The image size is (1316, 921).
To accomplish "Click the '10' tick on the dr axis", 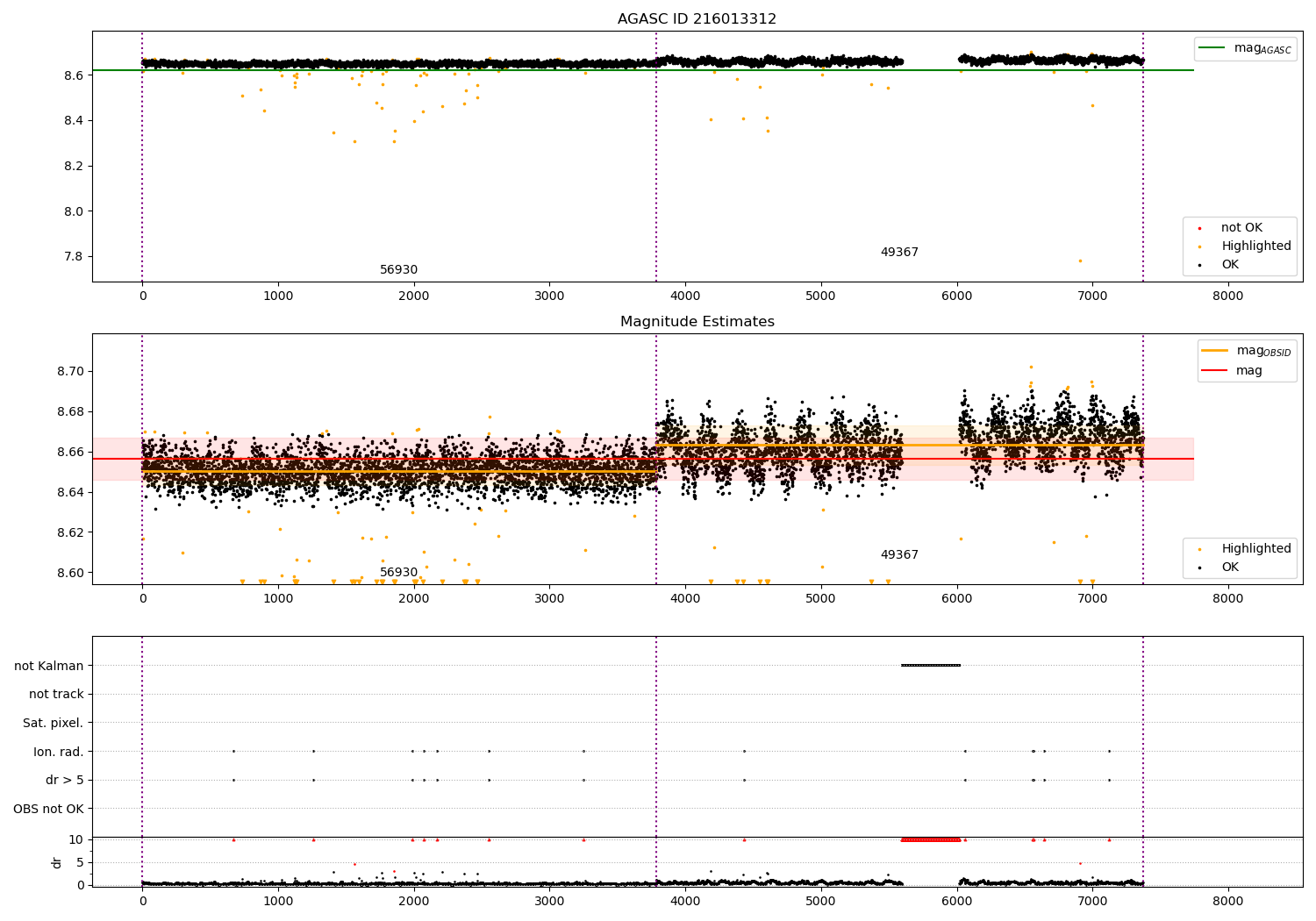I will [x=75, y=839].
